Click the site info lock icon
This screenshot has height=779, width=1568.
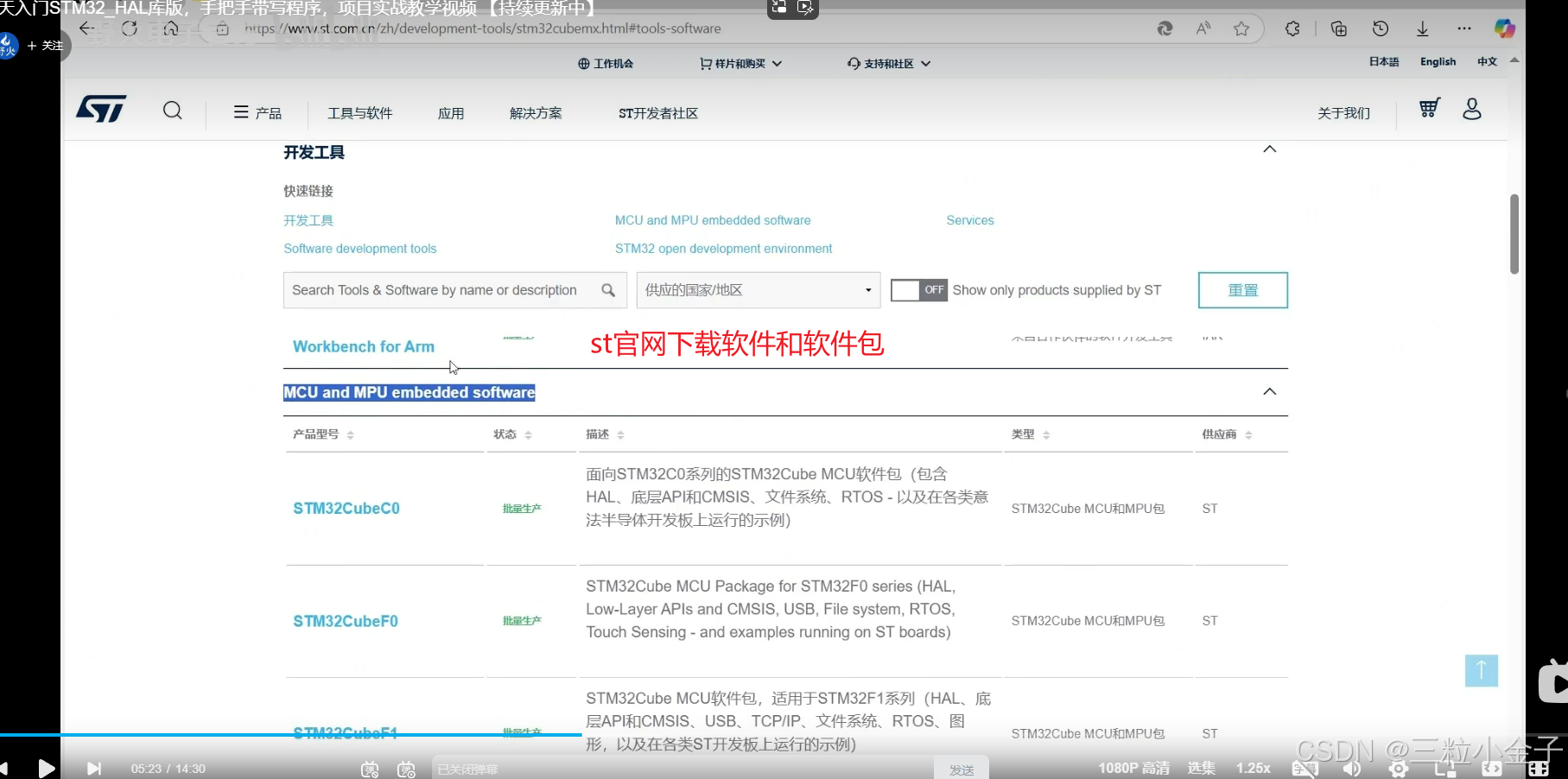(222, 28)
